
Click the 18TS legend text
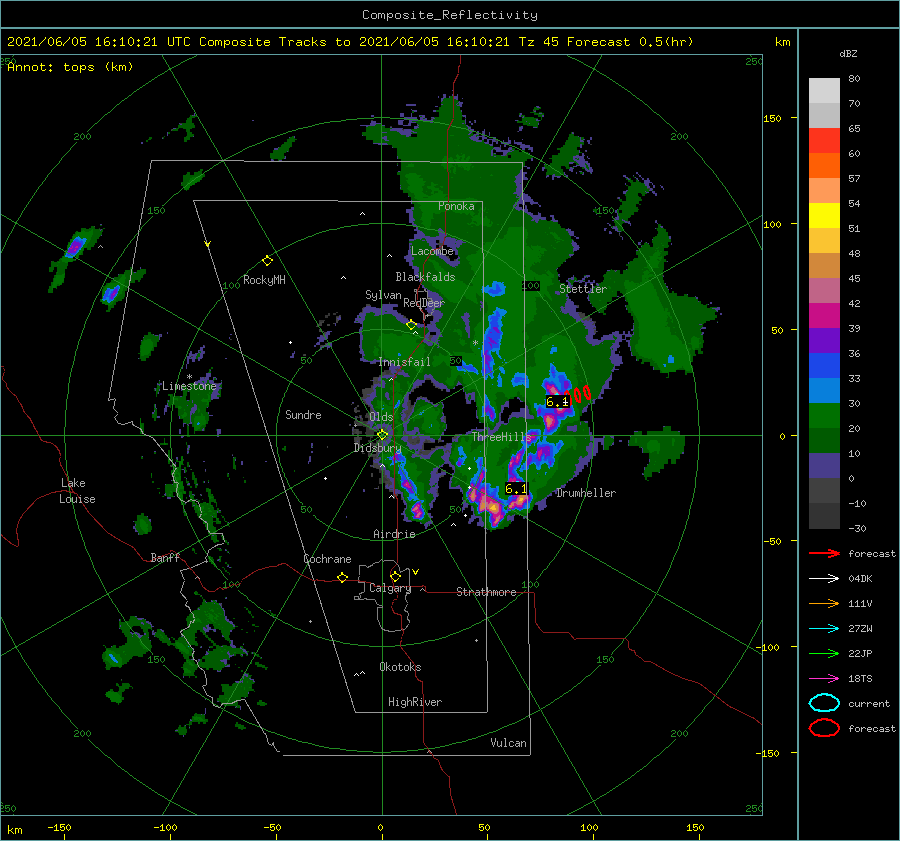point(860,679)
